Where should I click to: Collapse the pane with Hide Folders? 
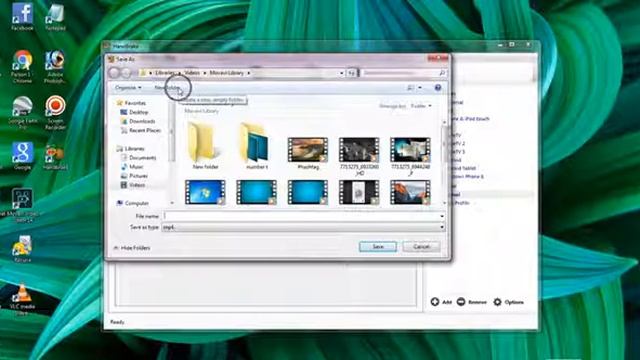pyautogui.click(x=131, y=248)
